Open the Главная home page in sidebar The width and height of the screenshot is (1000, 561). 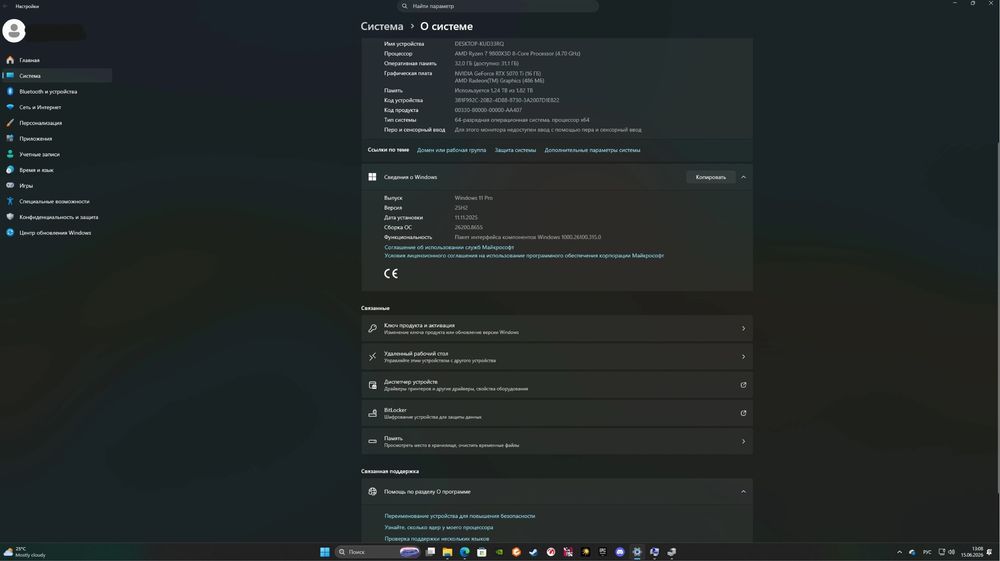[56, 60]
